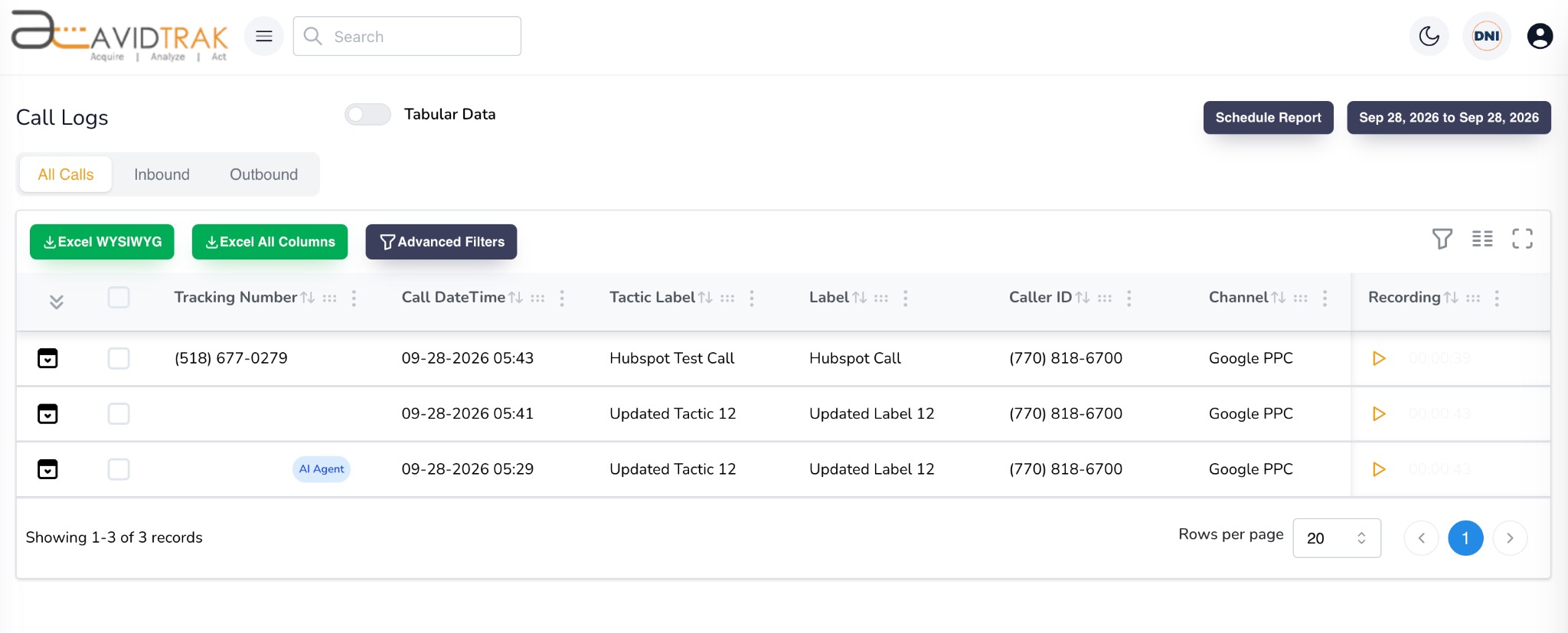Play recording for 05:29 call
Viewport: 1568px width, 633px height.
1379,469
